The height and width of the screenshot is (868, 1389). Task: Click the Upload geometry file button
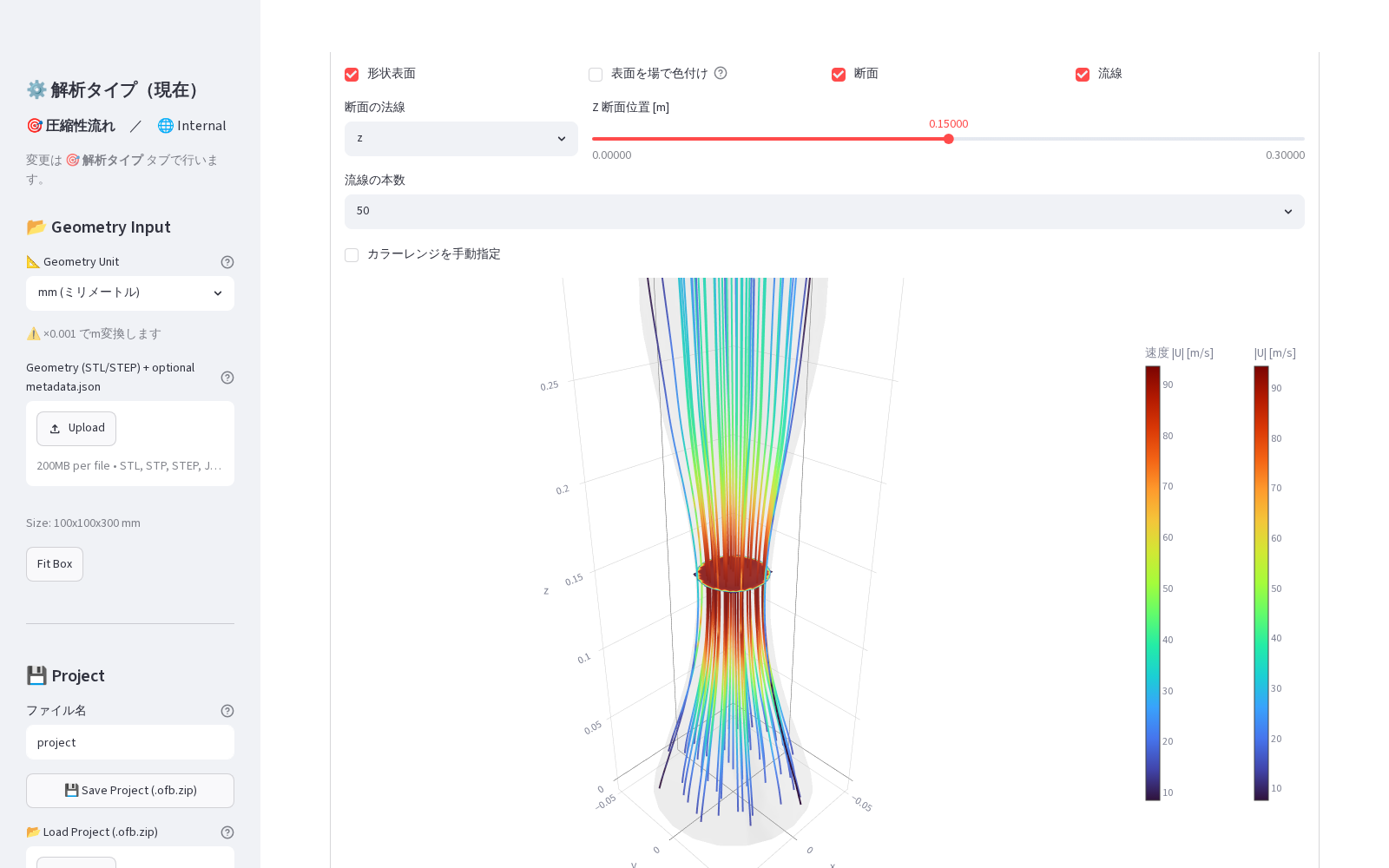pyautogui.click(x=76, y=429)
